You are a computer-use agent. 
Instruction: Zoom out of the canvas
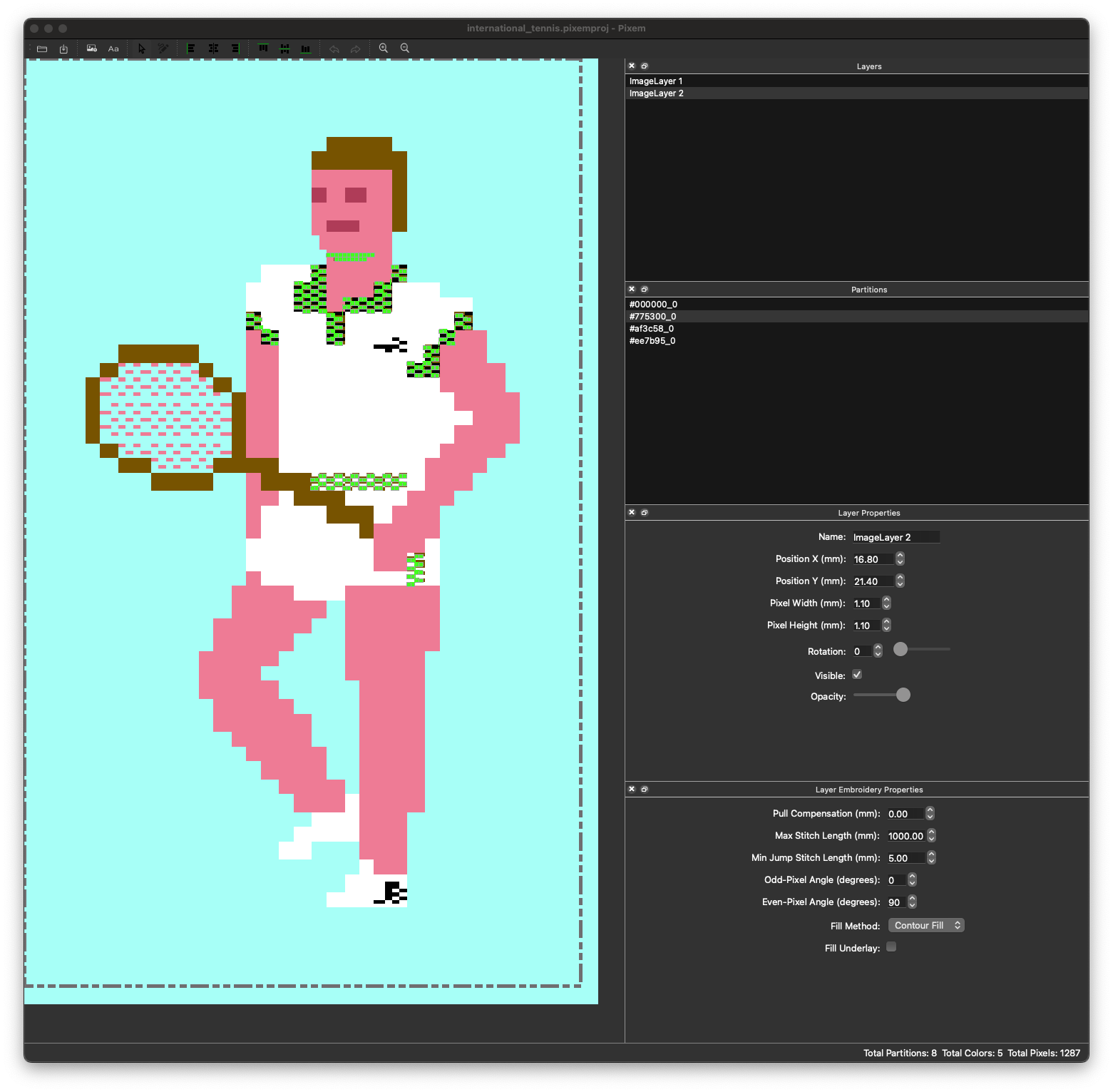(405, 49)
